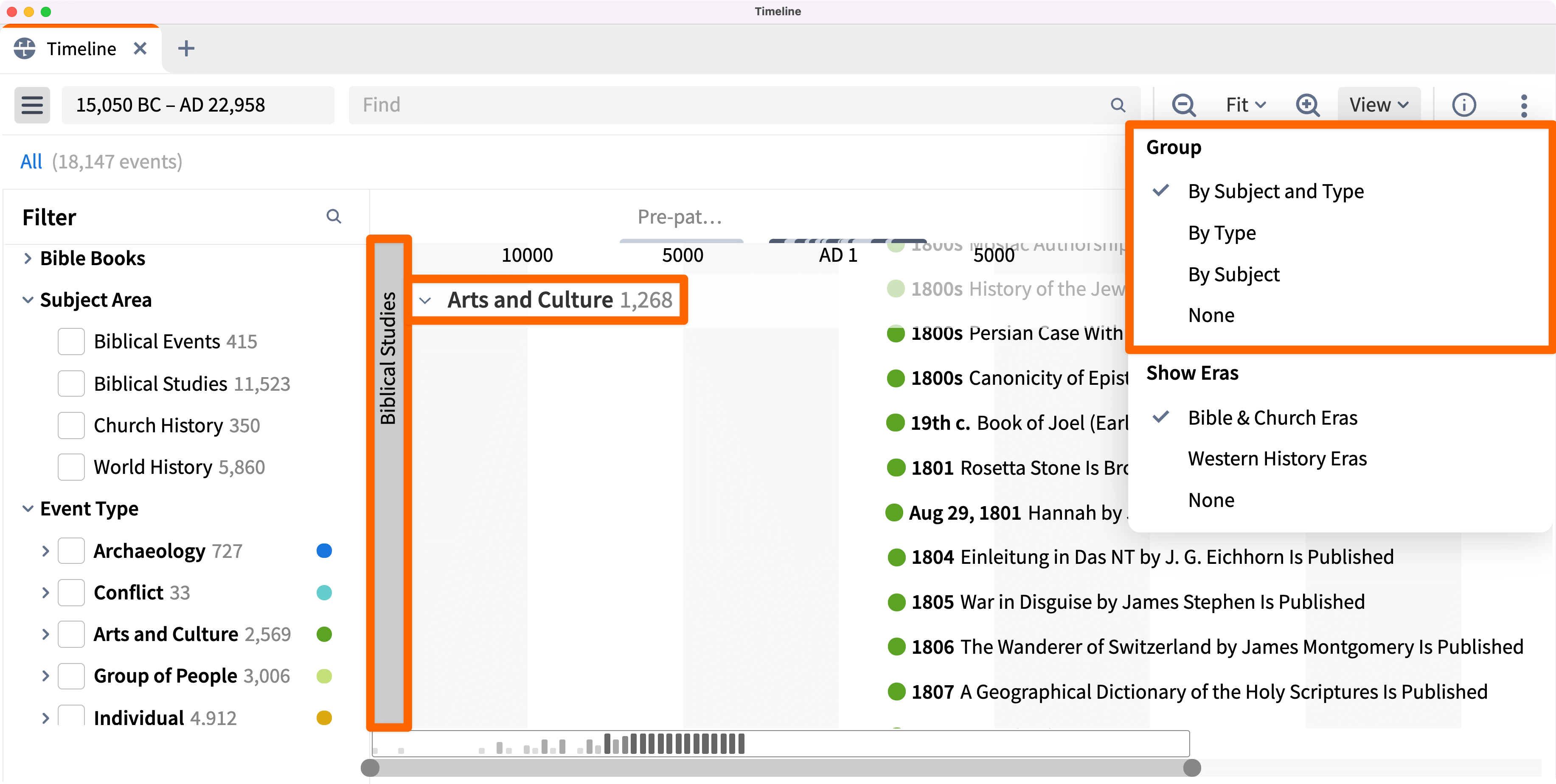Open 1806 Wanderer of Switzerland event
The height and width of the screenshot is (784, 1556).
coord(1217,647)
